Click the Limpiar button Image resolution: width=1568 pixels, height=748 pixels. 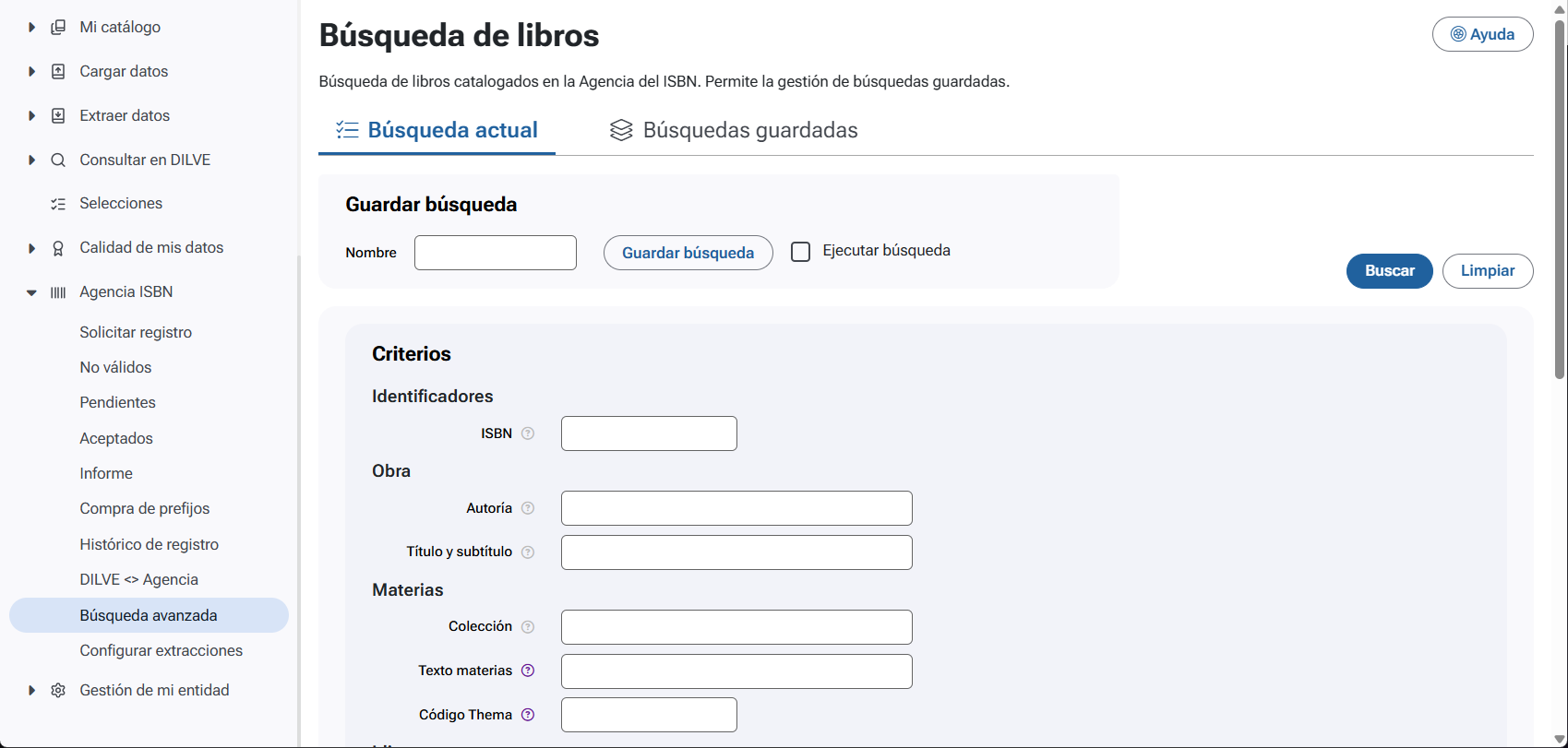[1487, 271]
